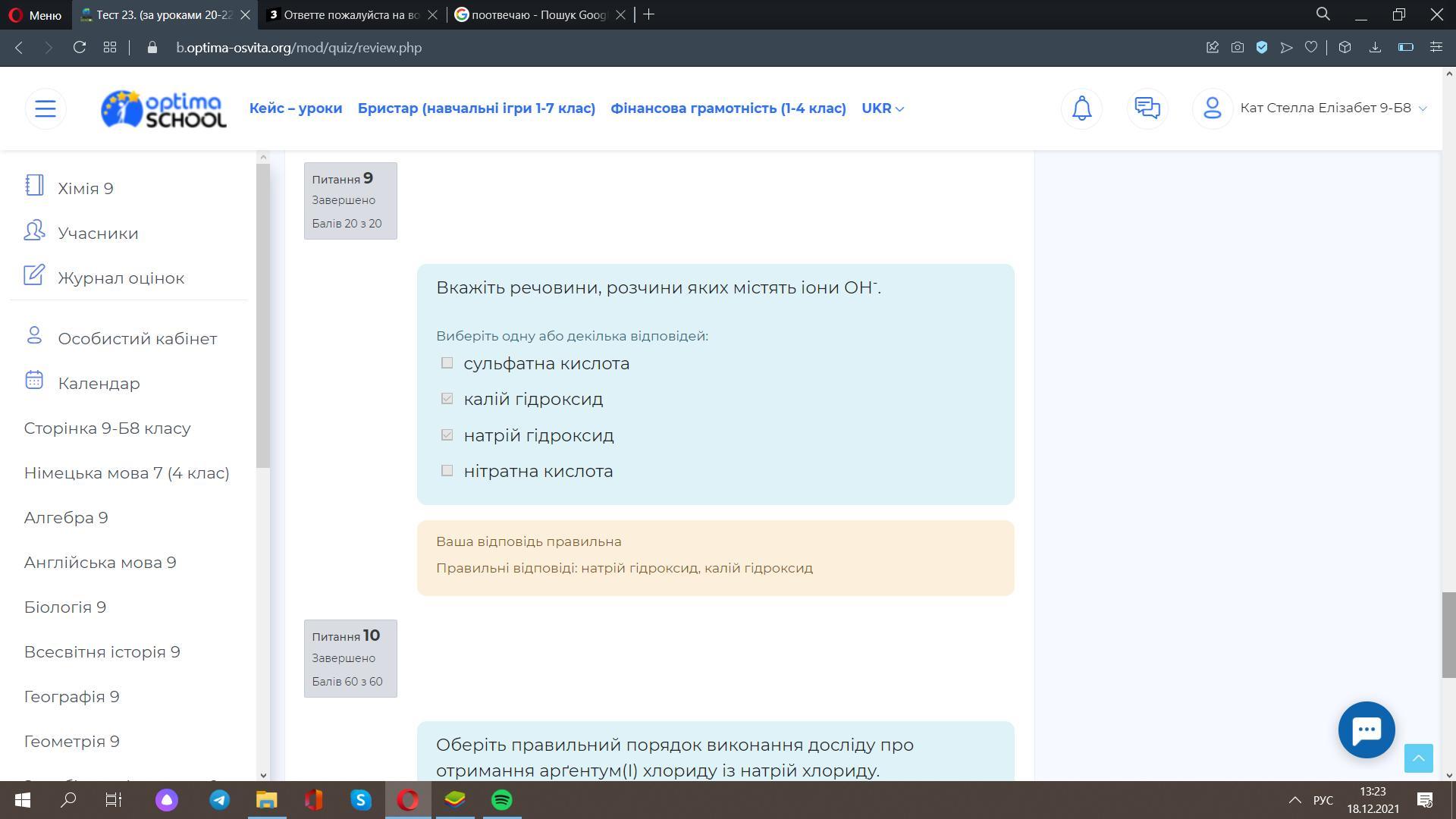
Task: Click the bookmark heart icon in address bar
Action: coord(1310,48)
